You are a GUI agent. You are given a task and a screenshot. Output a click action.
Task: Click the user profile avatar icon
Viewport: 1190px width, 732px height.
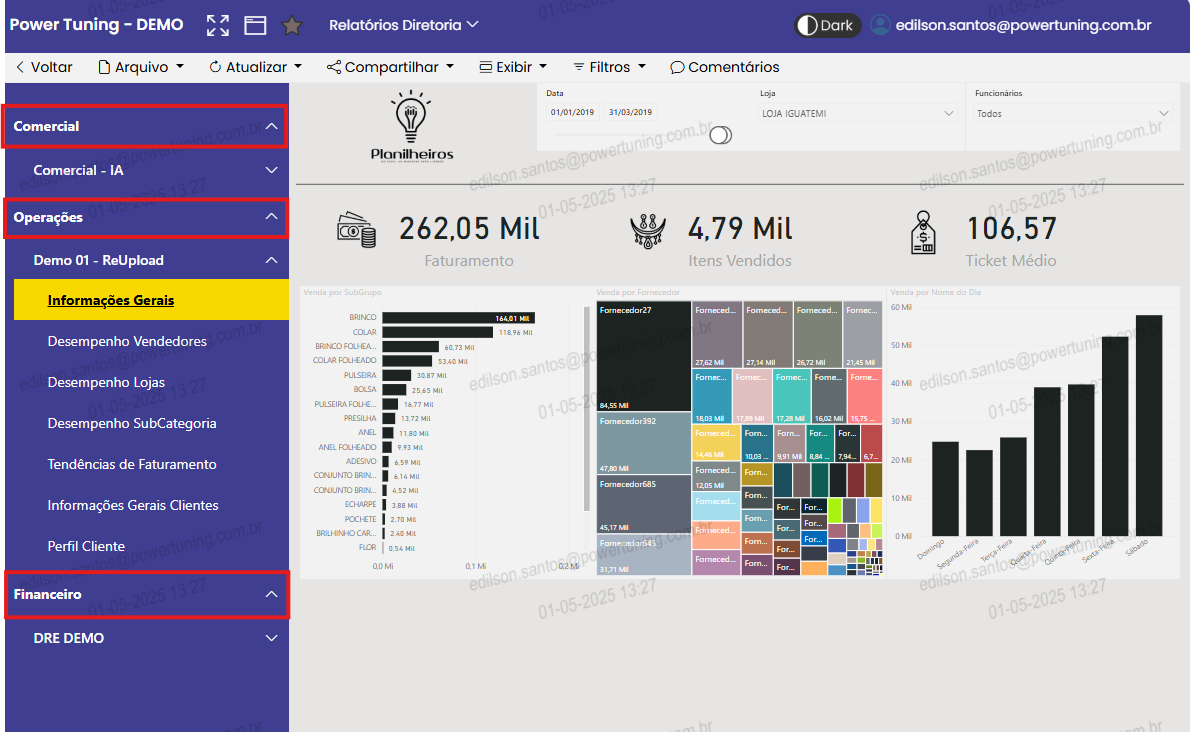pyautogui.click(x=880, y=25)
